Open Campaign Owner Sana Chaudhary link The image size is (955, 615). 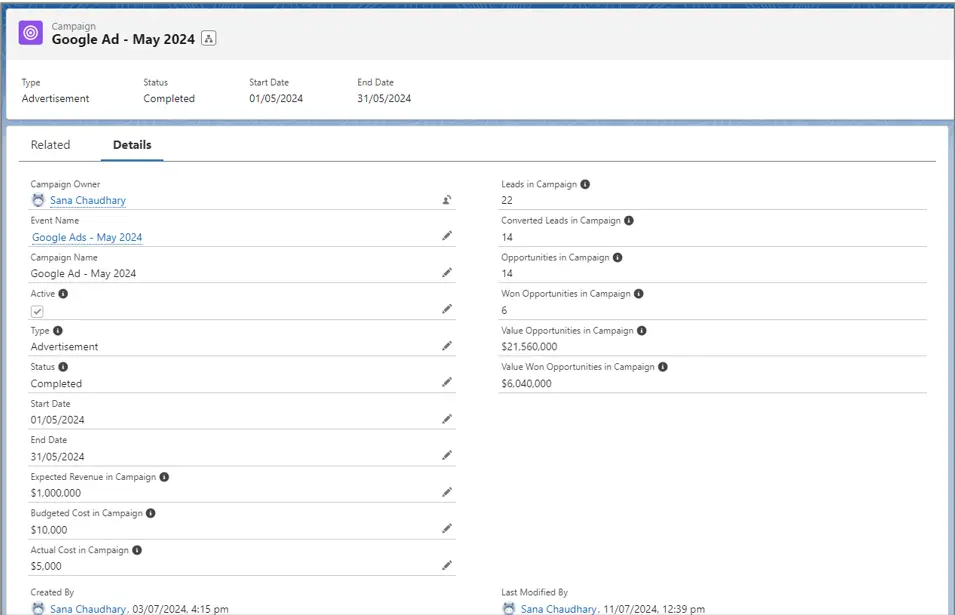(x=88, y=200)
